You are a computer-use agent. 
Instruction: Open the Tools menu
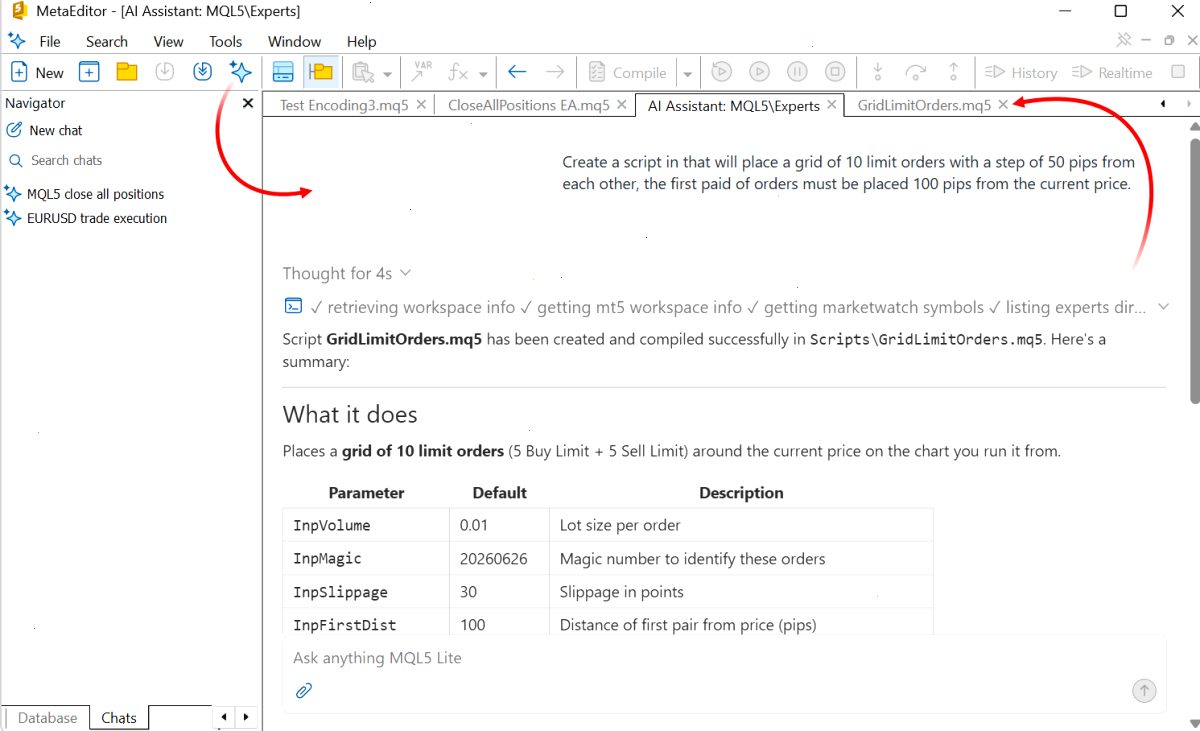226,41
